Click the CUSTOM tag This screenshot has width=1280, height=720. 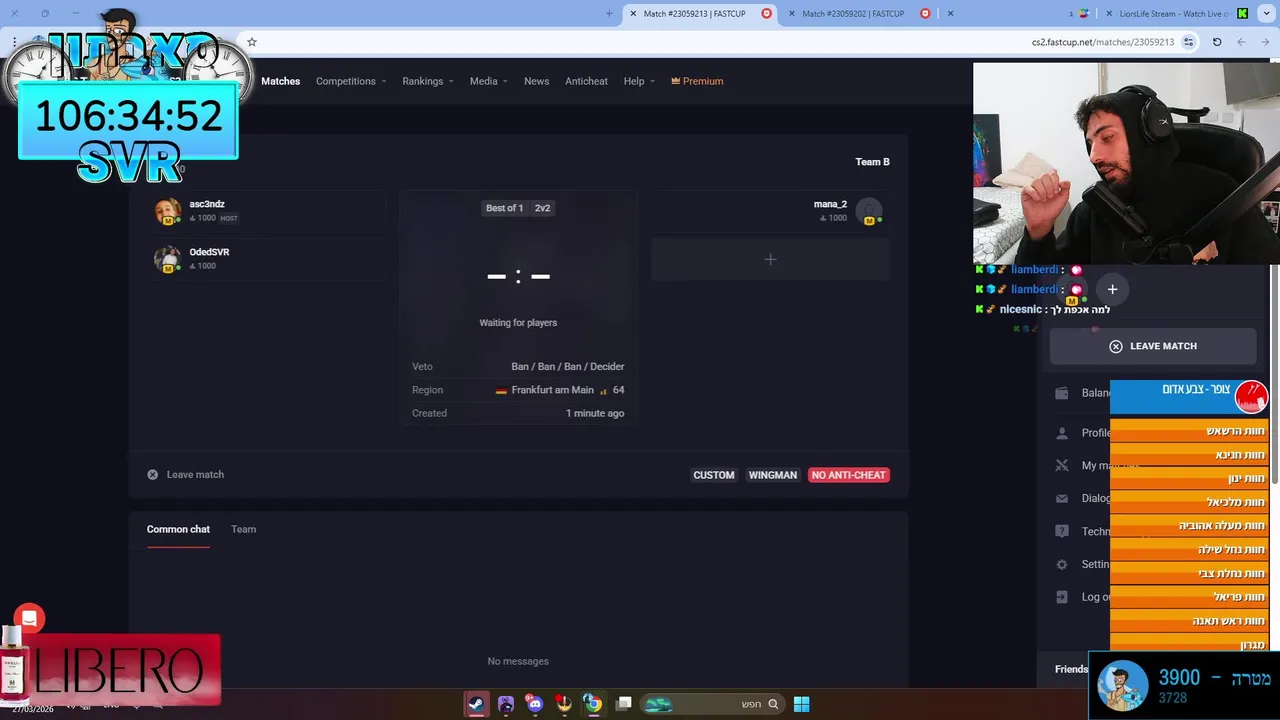click(714, 475)
